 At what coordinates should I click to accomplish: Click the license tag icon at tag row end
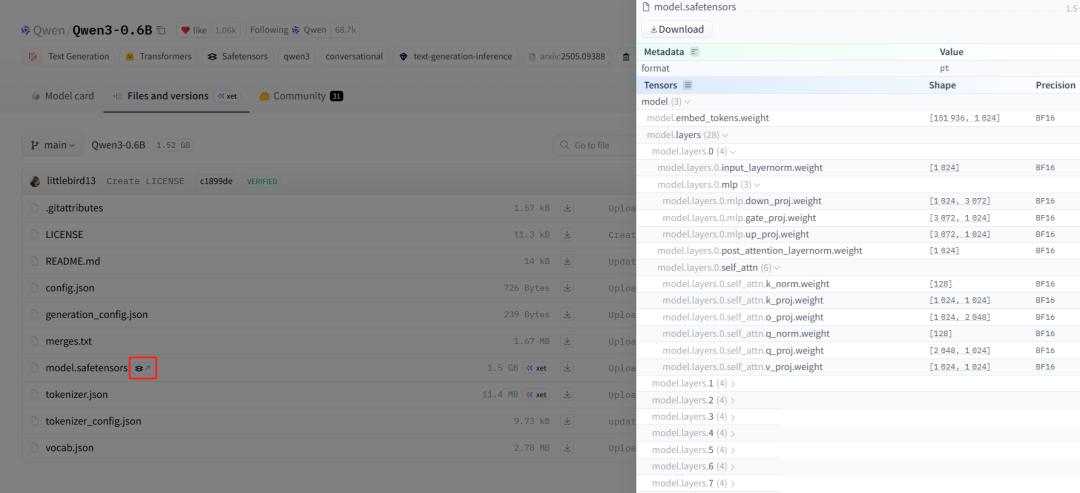[626, 56]
